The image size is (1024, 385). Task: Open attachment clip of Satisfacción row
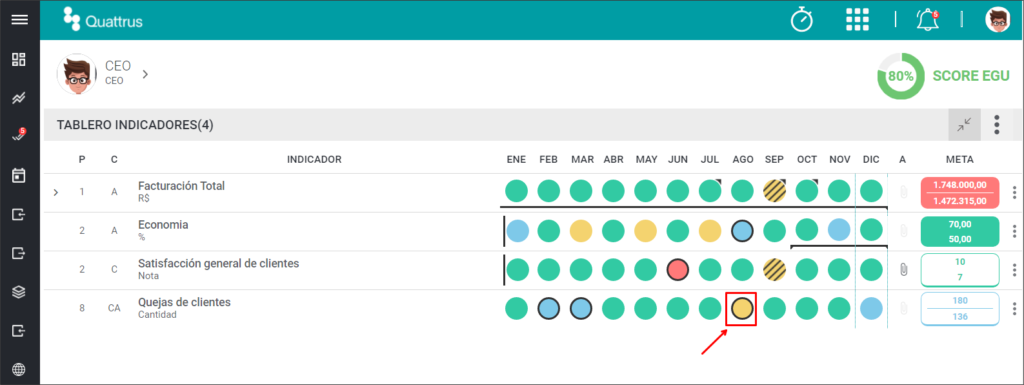[x=904, y=270]
